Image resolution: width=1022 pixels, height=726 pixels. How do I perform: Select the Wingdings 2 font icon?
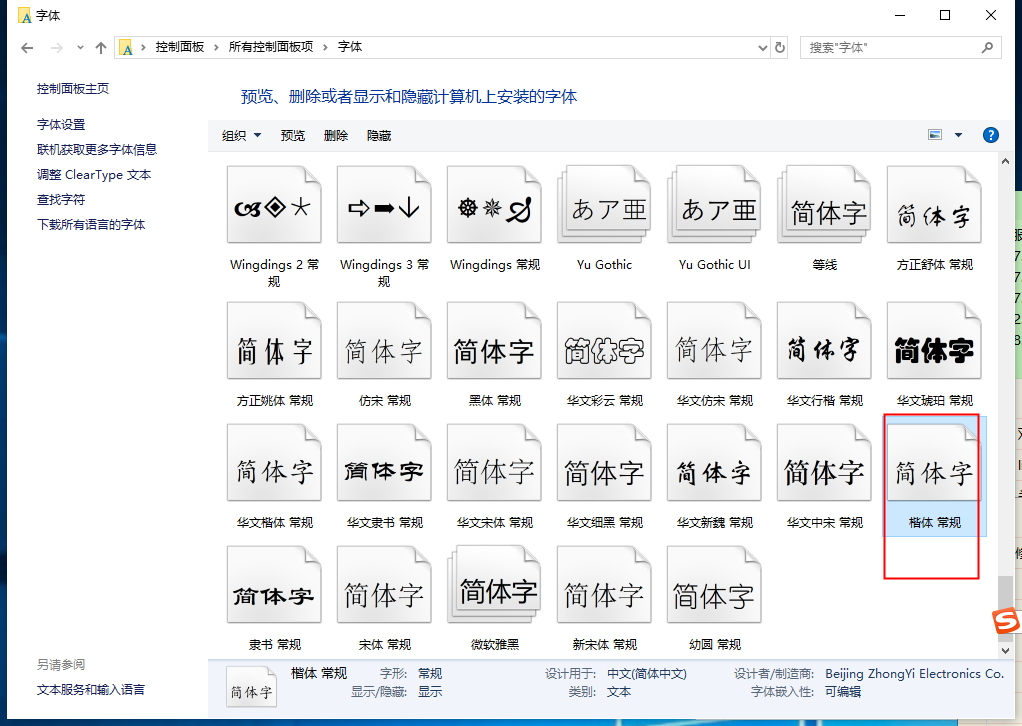(x=274, y=205)
